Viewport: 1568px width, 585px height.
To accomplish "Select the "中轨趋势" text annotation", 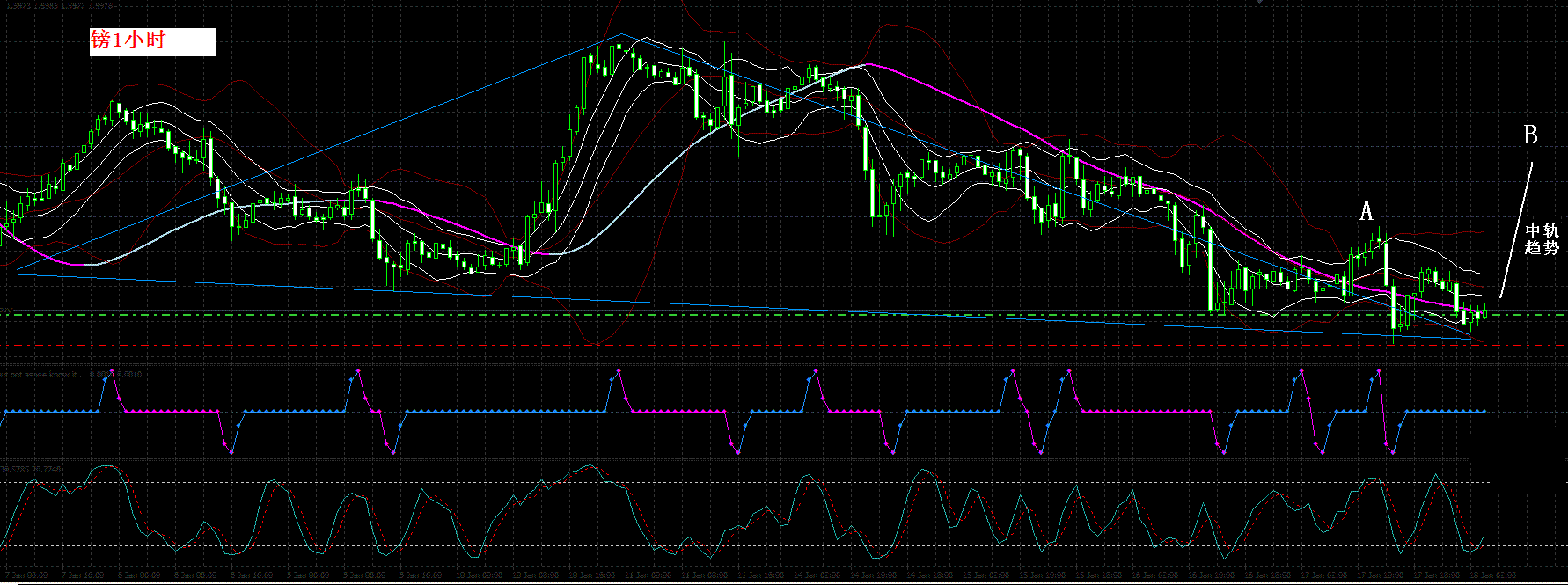I will click(1542, 239).
